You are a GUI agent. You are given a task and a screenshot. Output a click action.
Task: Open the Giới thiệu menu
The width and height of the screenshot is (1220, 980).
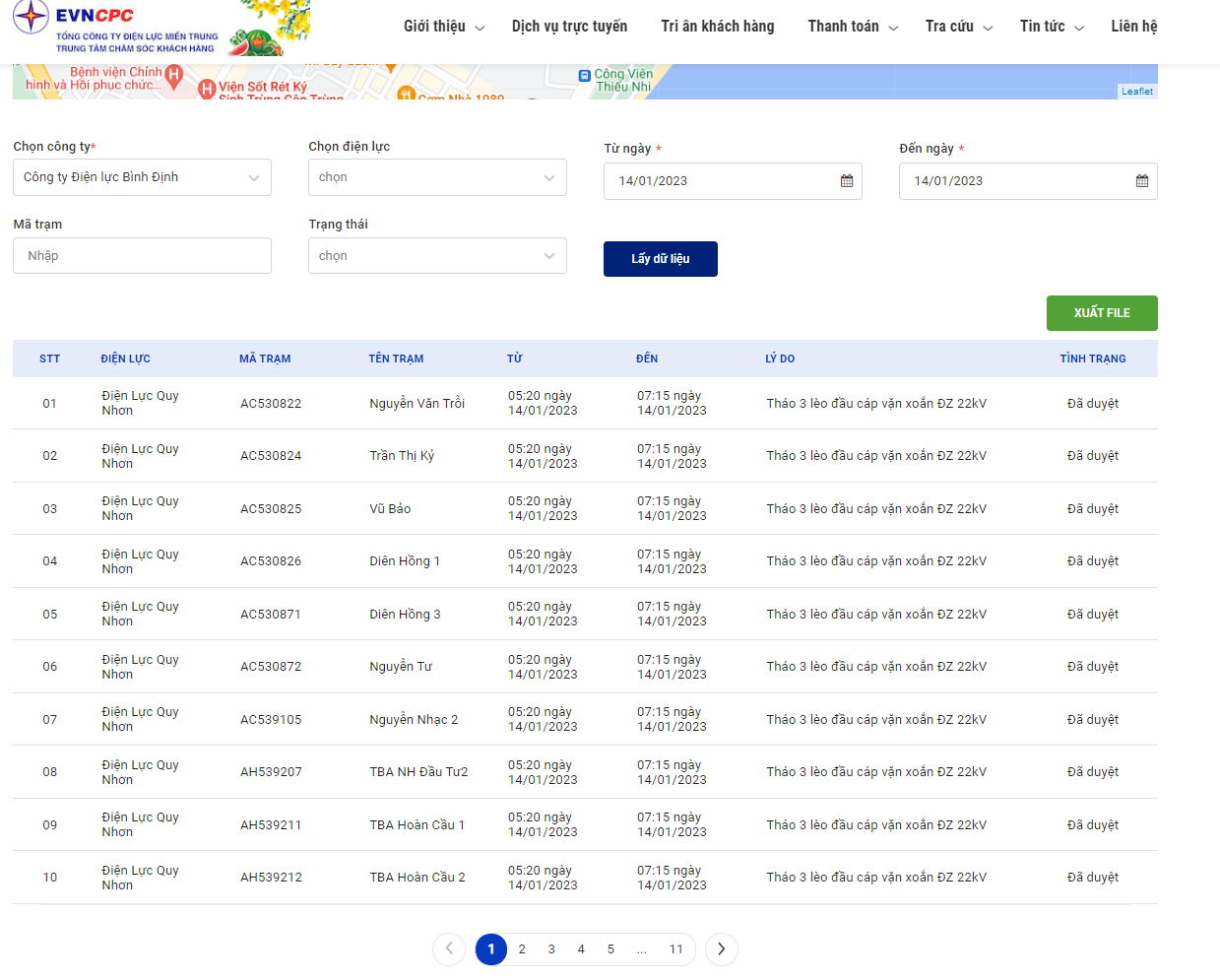click(444, 27)
